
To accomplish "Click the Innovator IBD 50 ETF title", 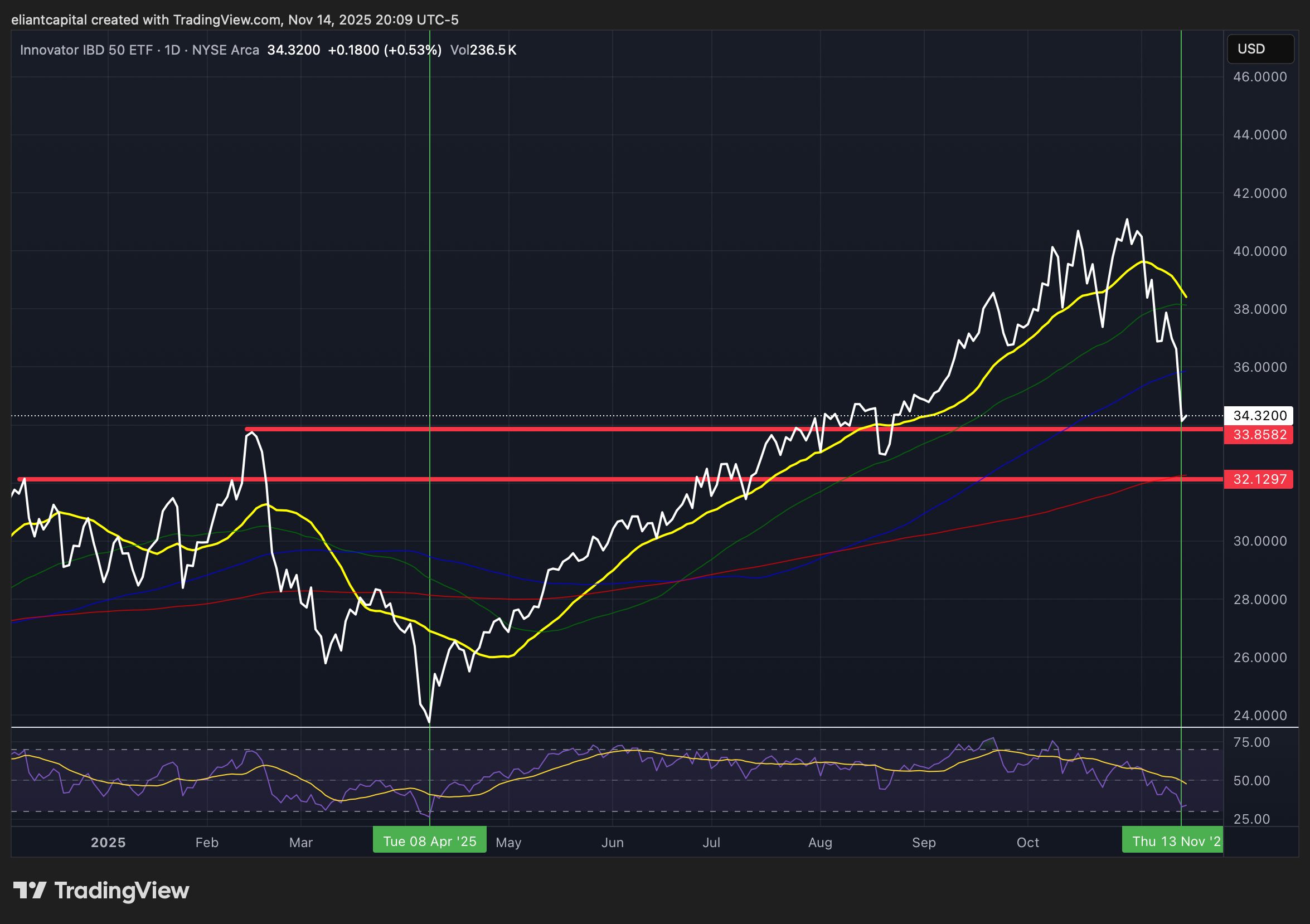I will tap(86, 50).
